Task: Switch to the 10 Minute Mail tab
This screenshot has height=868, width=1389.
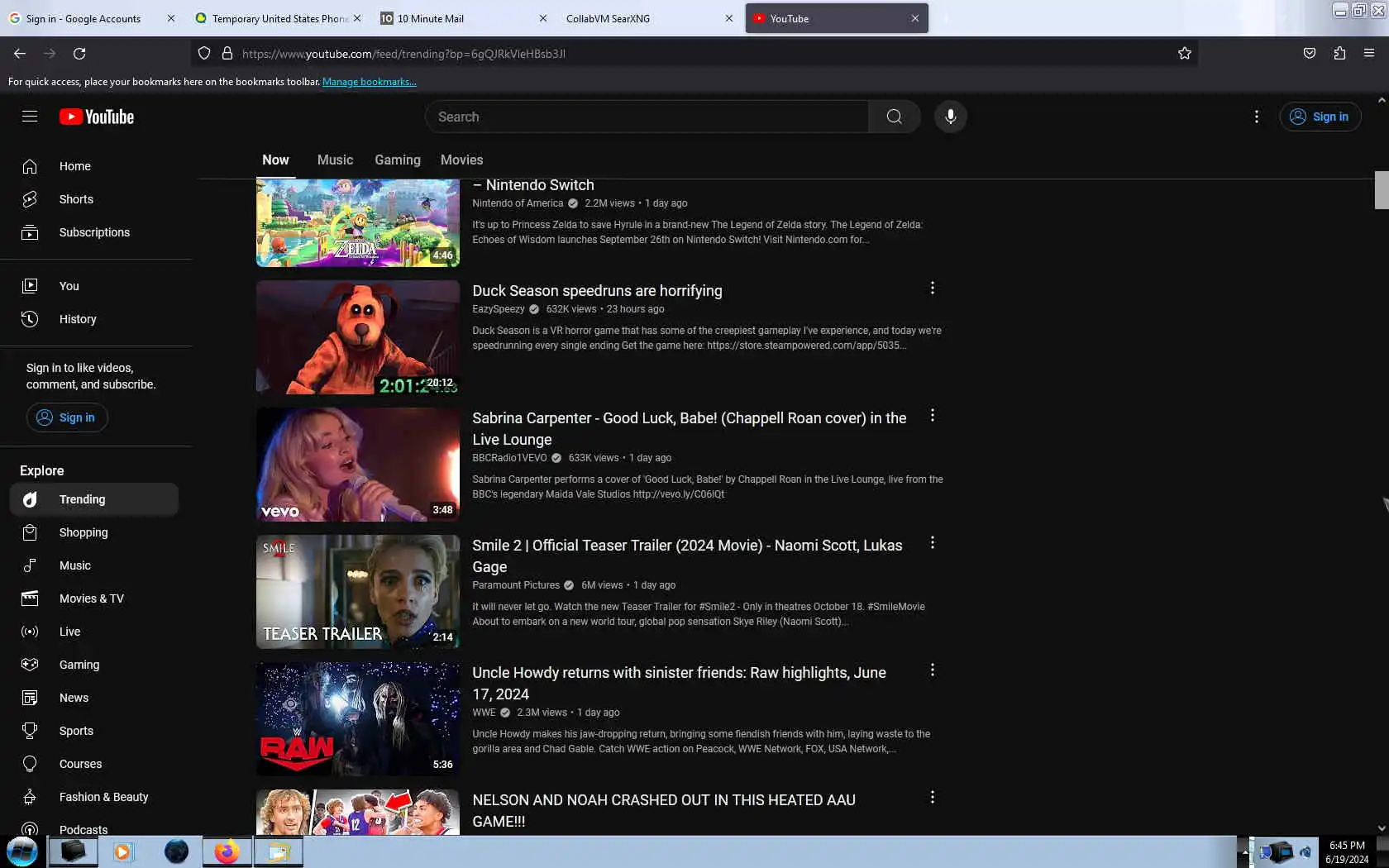Action: [463, 18]
